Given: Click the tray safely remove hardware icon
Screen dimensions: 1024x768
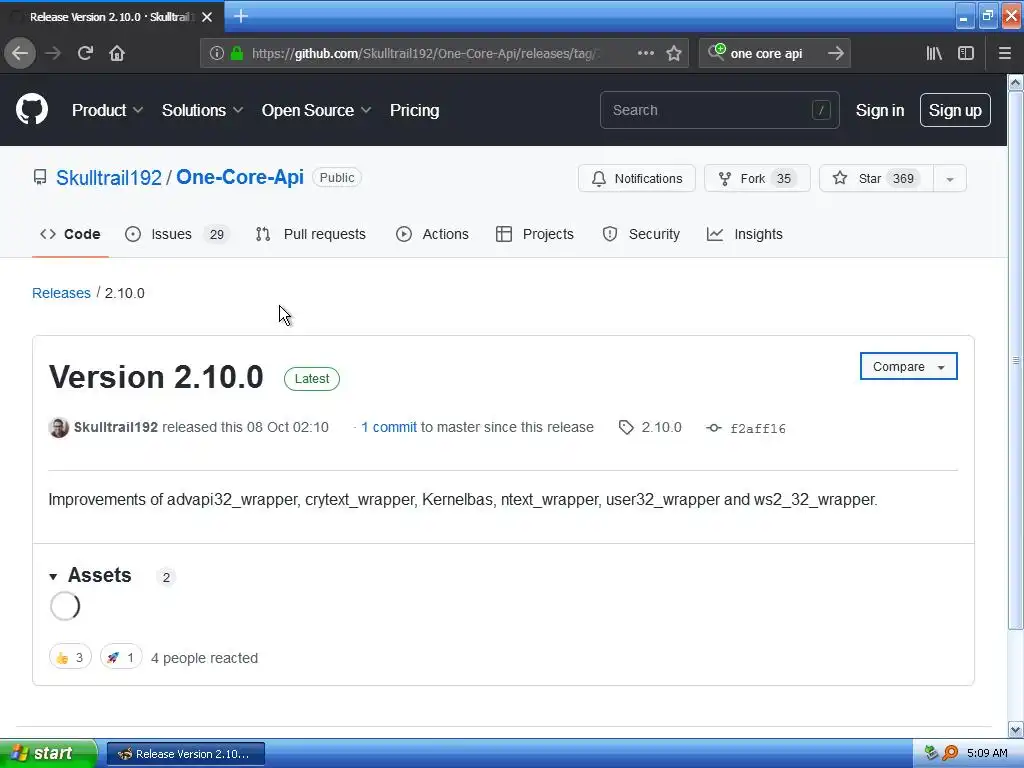Looking at the screenshot, I should click(931, 753).
